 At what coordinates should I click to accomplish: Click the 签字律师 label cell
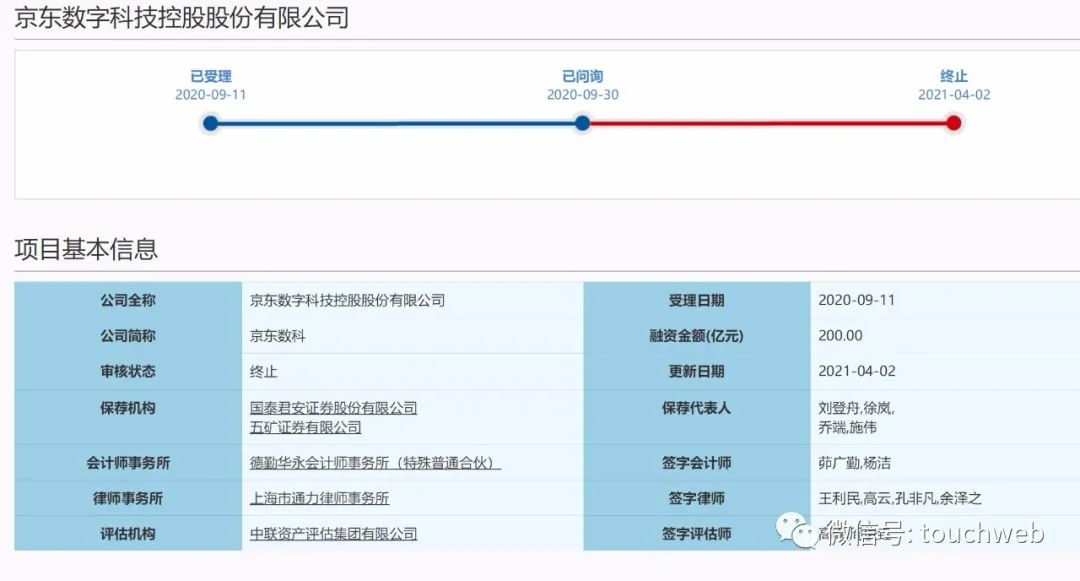click(696, 498)
